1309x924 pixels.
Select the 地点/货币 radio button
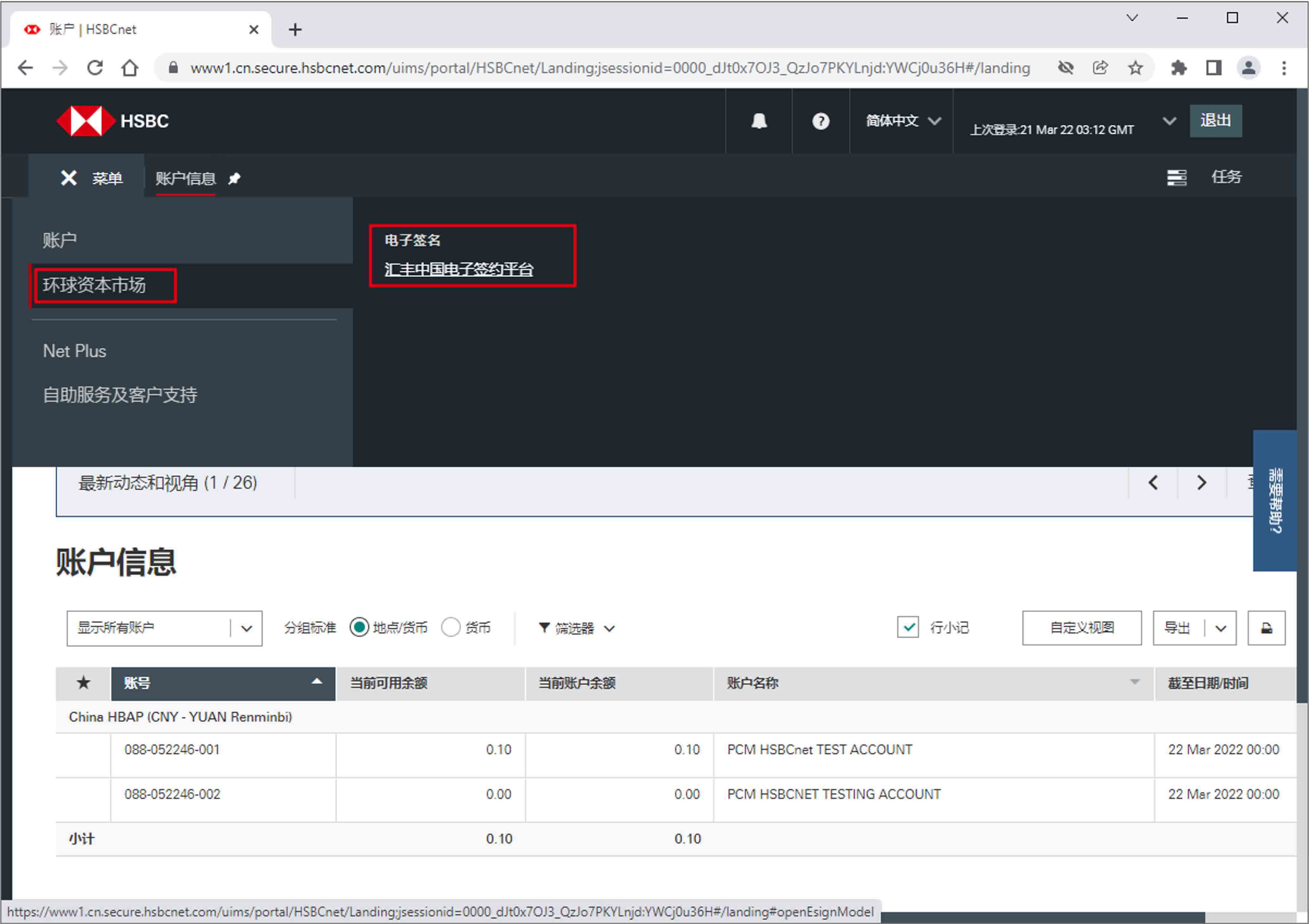[359, 628]
